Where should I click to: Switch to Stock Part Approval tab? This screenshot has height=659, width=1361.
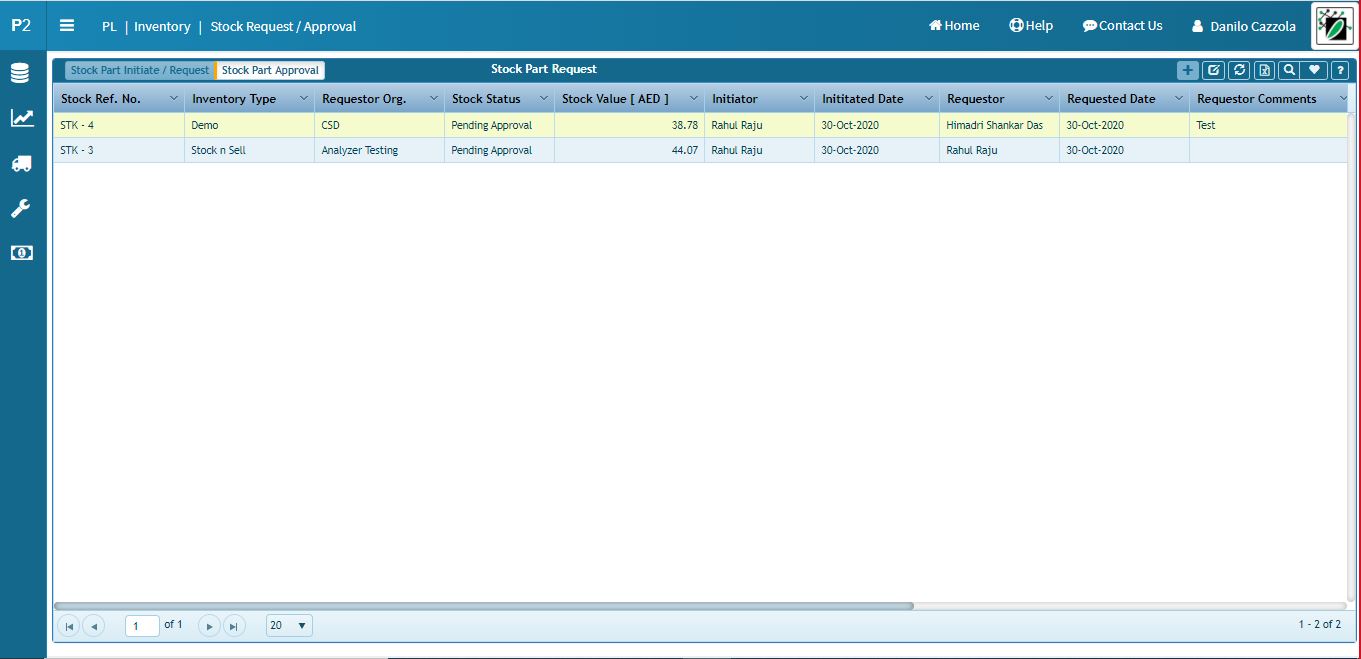[270, 70]
